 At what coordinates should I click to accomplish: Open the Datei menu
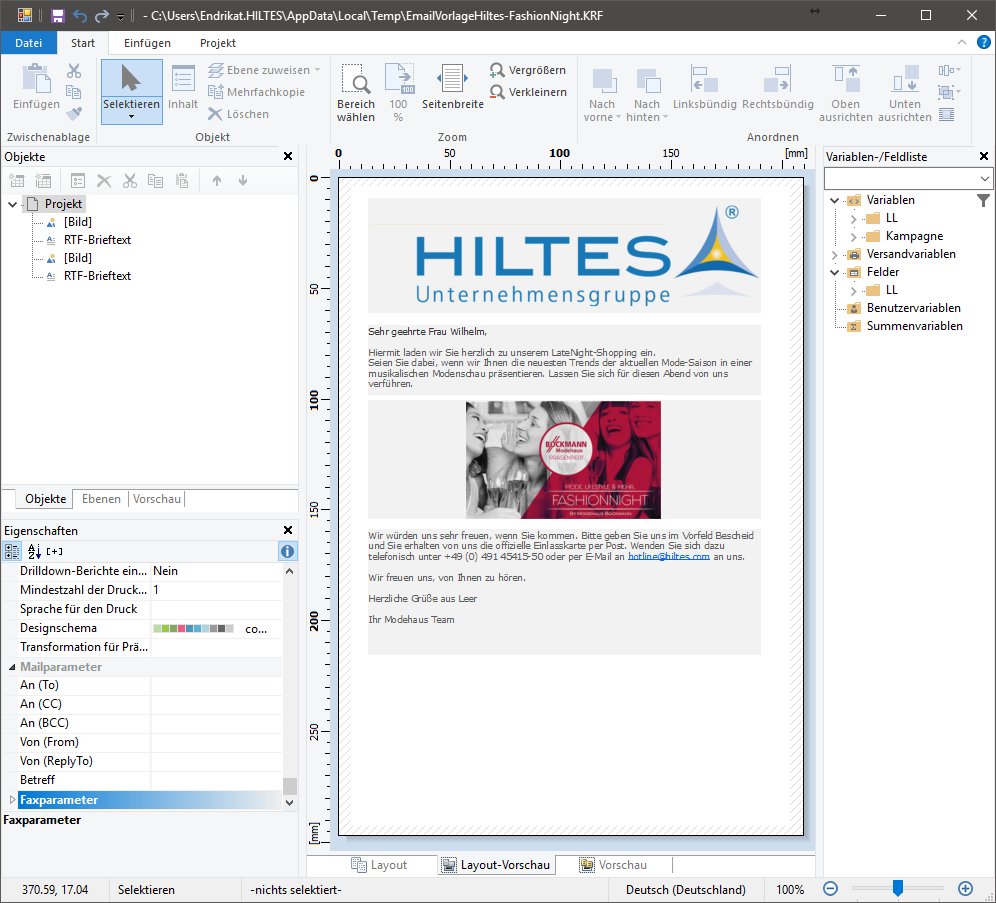(29, 43)
